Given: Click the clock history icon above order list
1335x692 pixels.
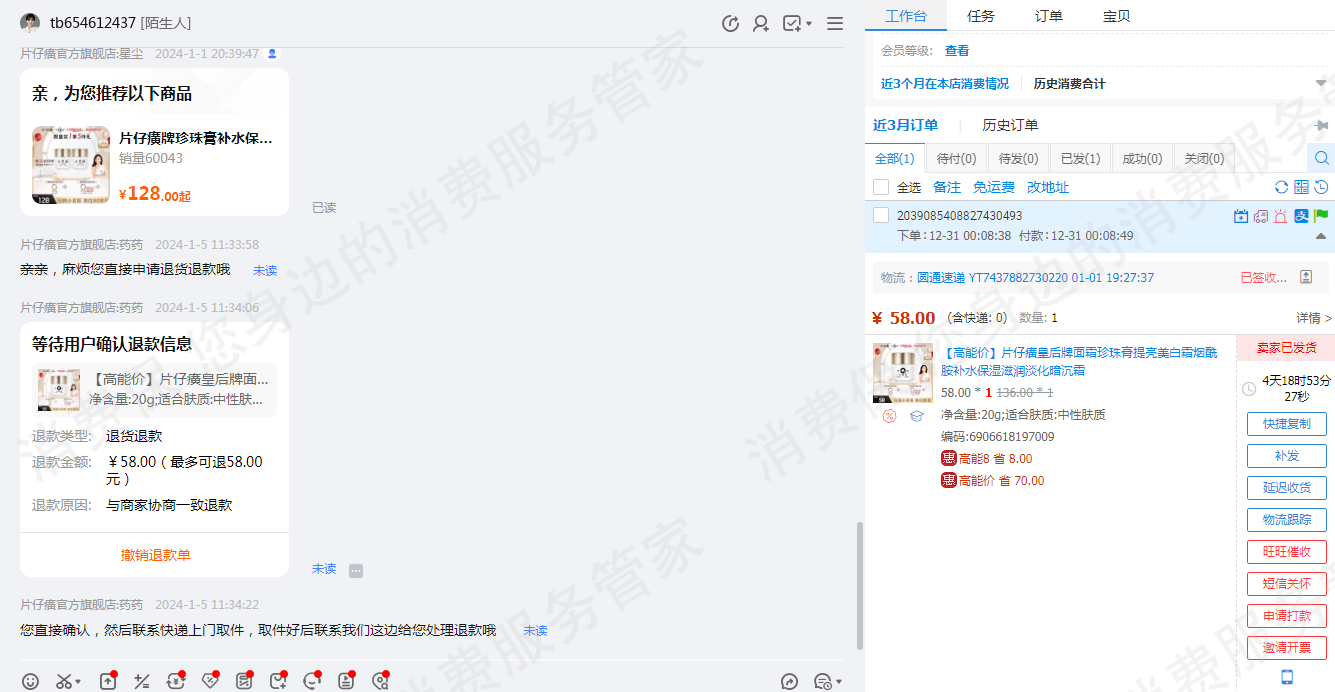Looking at the screenshot, I should (1321, 187).
